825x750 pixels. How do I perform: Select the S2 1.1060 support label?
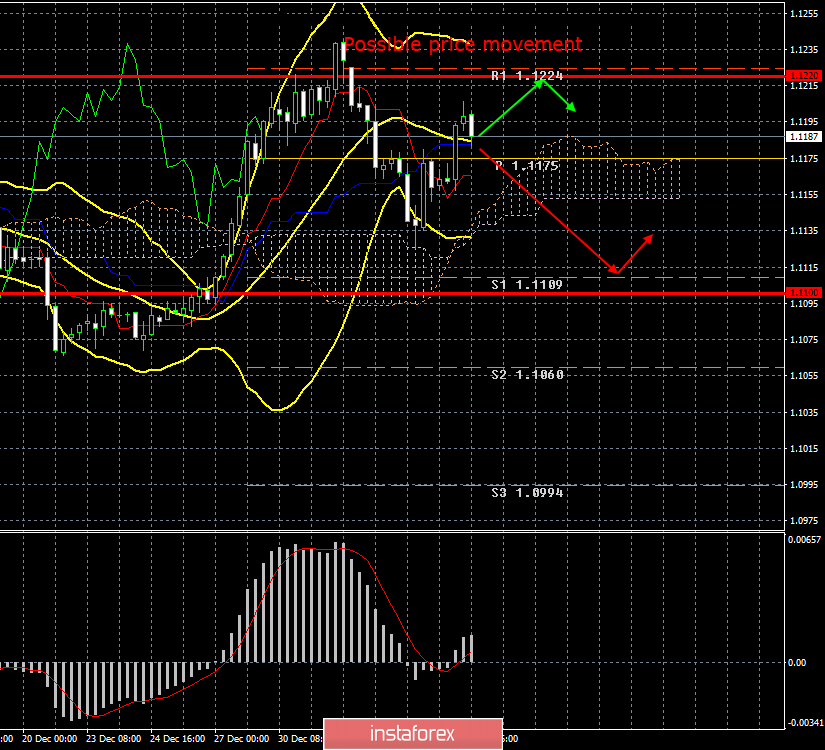[x=527, y=375]
